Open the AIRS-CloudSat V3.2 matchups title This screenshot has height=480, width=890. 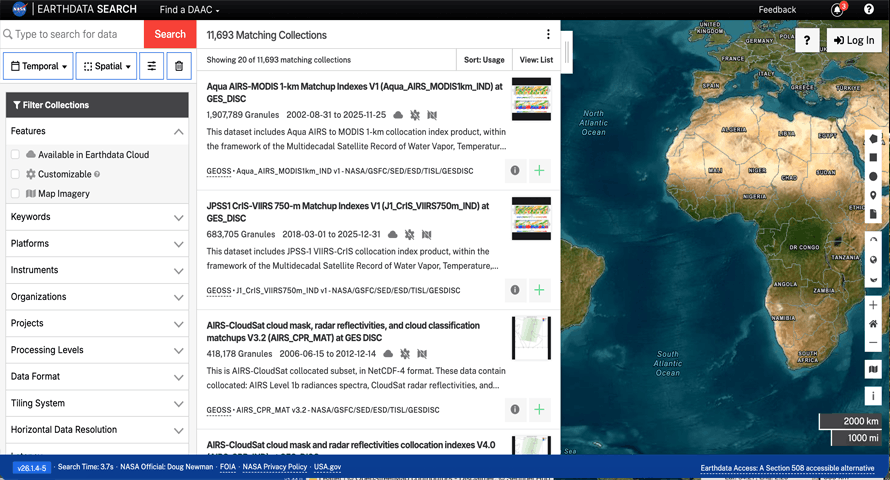343,331
